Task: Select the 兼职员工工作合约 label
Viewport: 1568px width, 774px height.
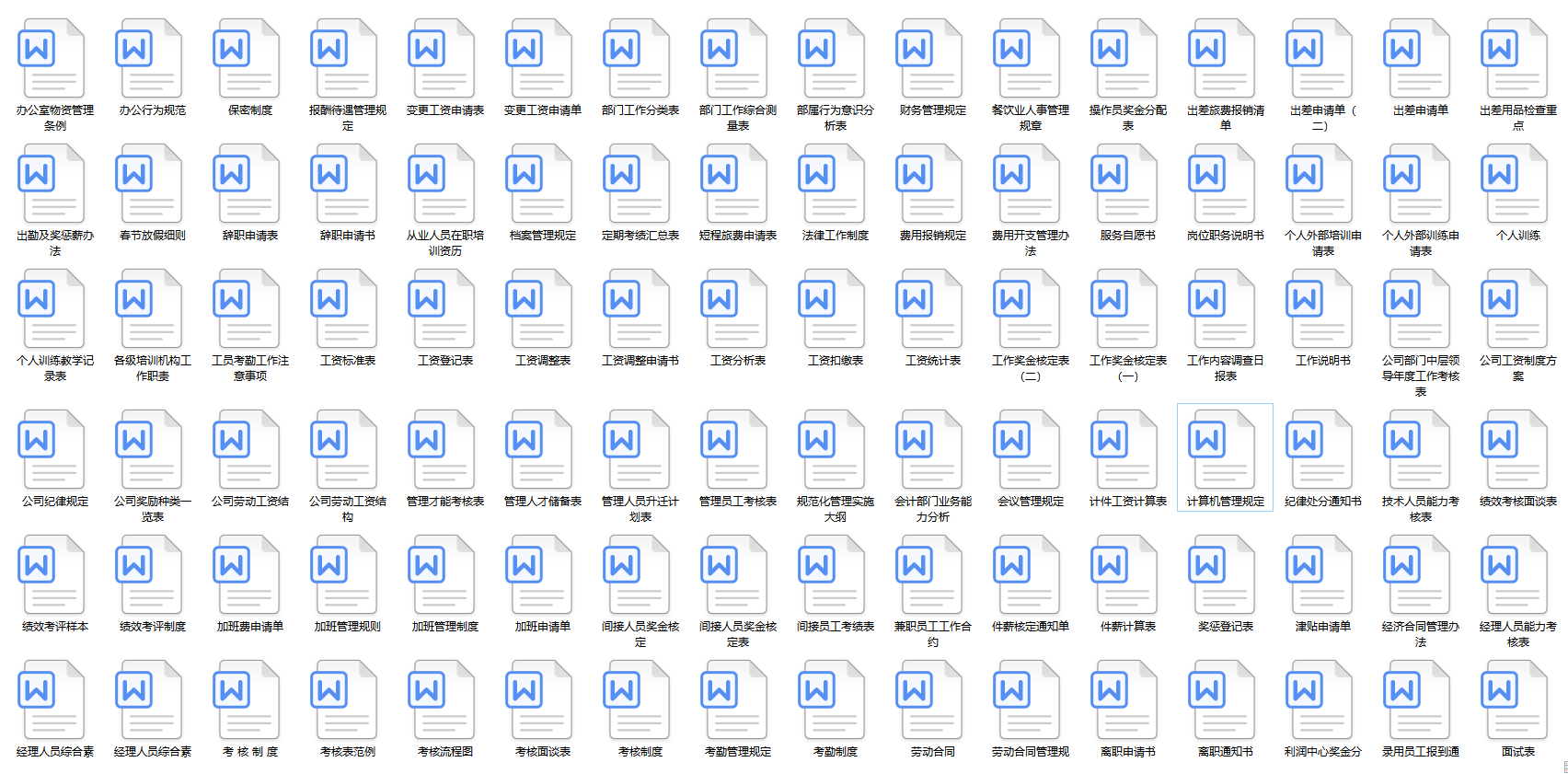Action: click(x=933, y=634)
